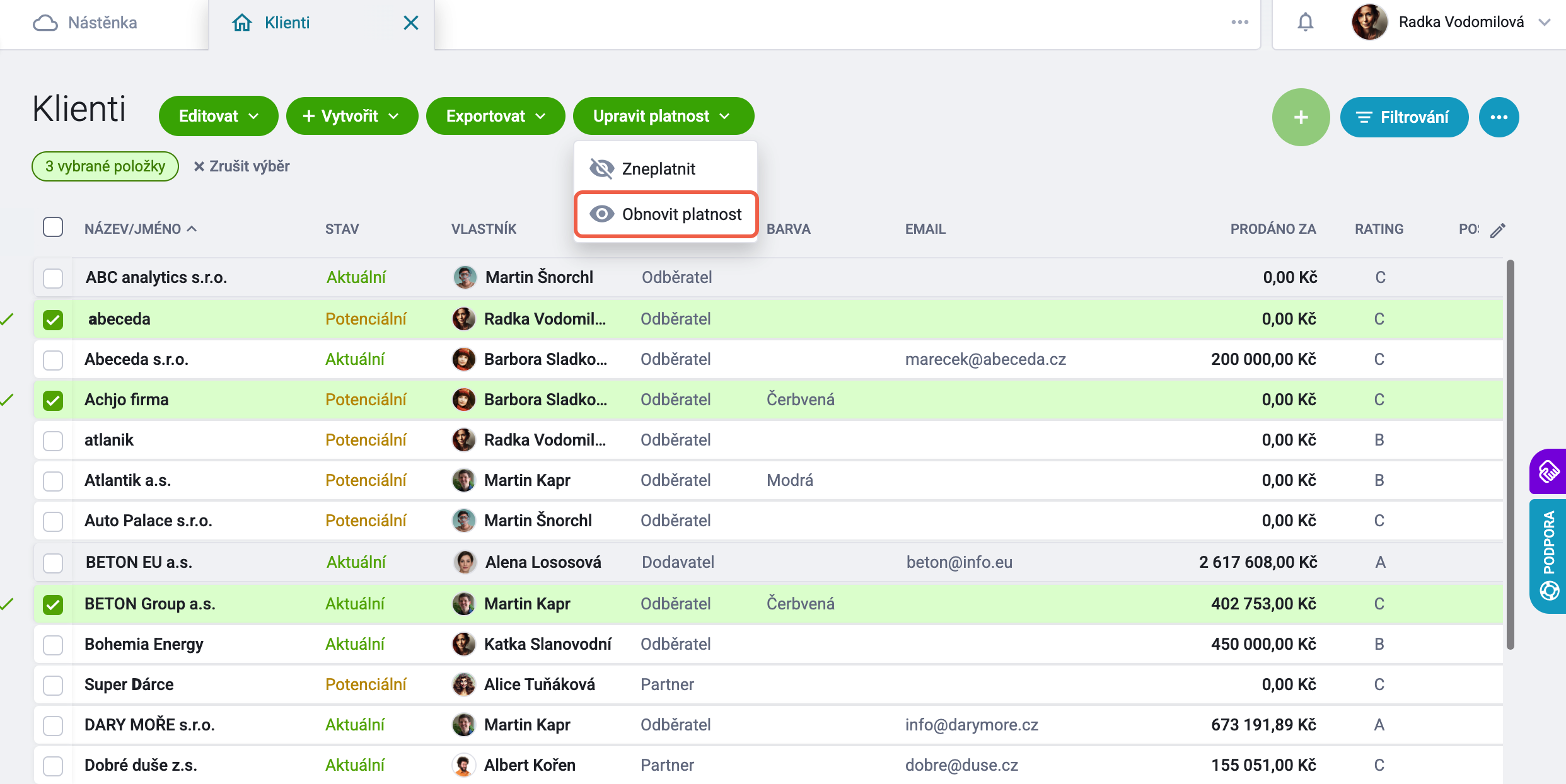
Task: Check the Abeceda s.r.o. row checkbox
Action: point(53,360)
